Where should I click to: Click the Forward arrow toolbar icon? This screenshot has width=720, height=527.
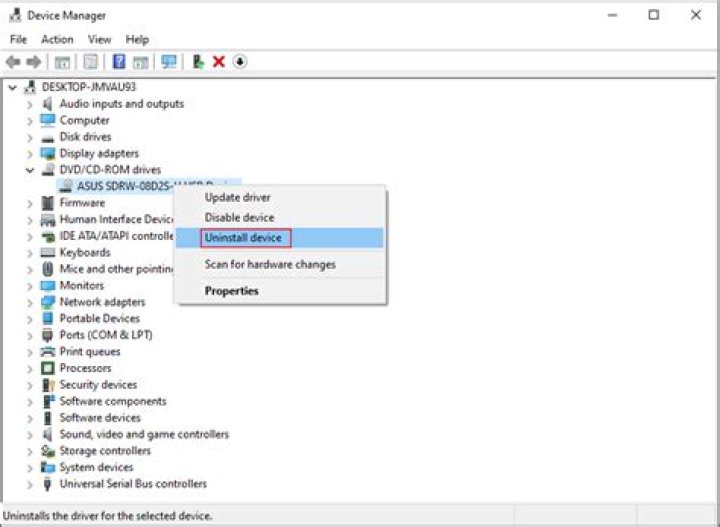[34, 62]
